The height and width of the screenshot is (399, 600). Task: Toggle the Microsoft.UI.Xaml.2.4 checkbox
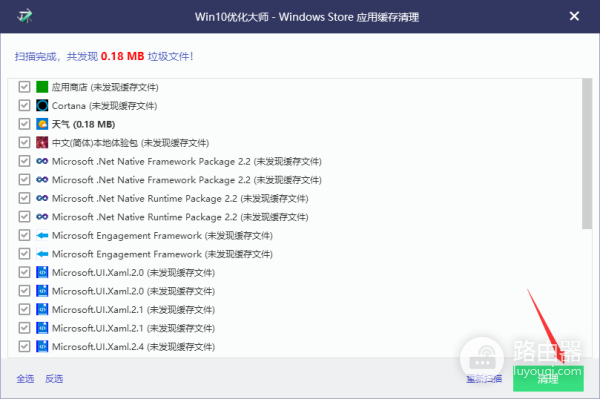coord(24,346)
